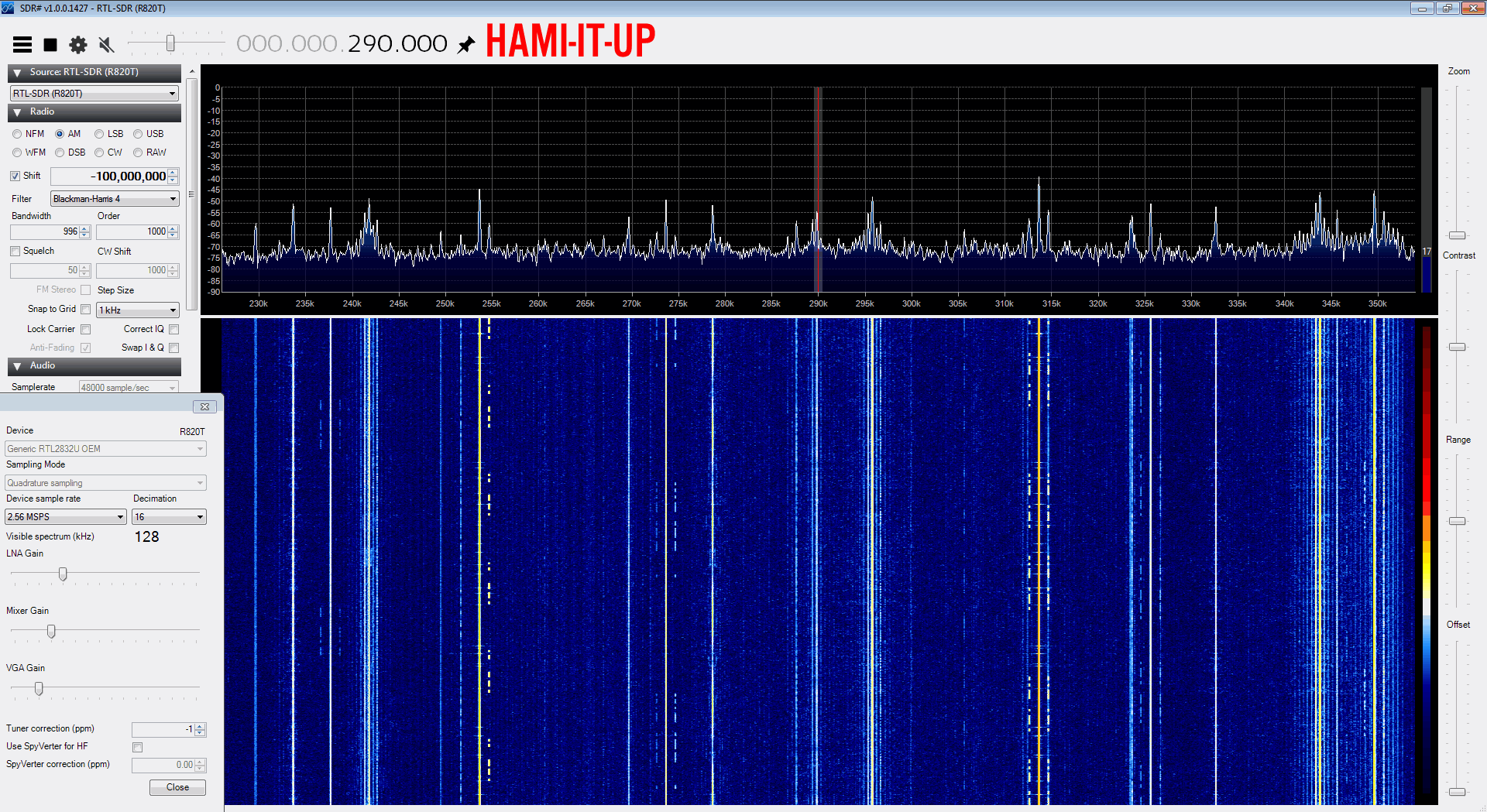Click the Shift value field -100,000,000

[109, 176]
